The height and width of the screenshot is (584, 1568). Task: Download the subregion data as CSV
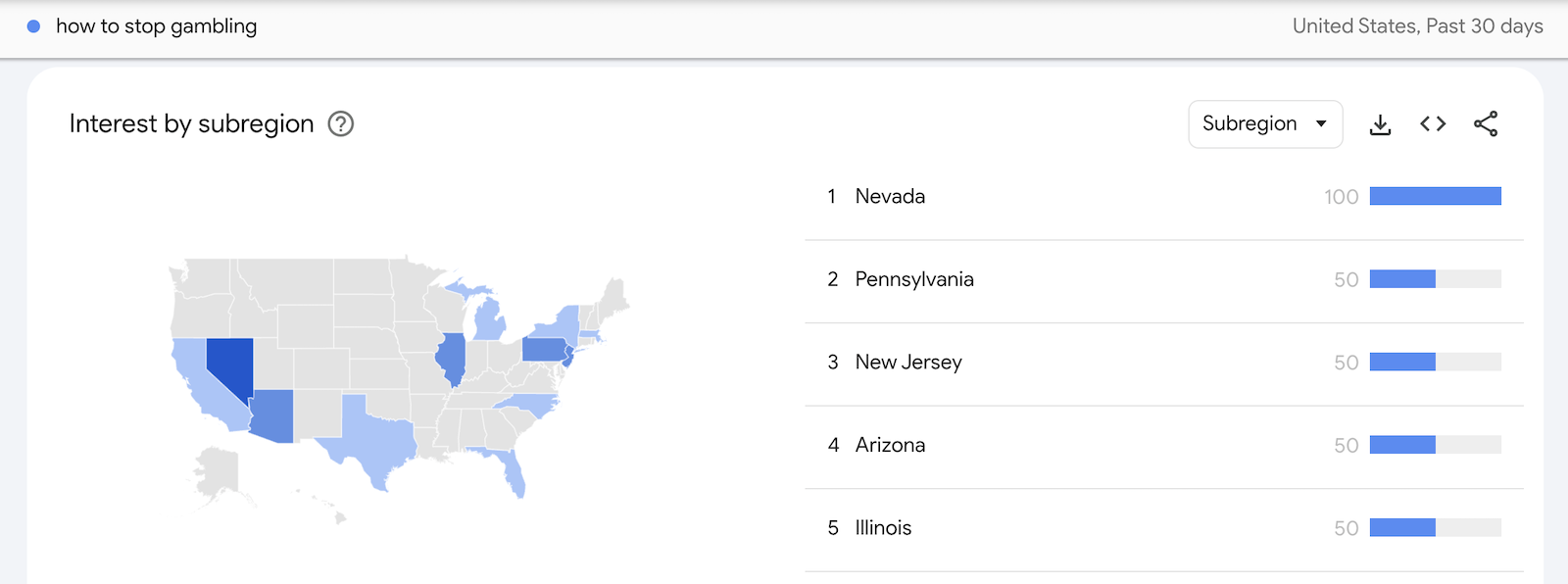pos(1380,124)
